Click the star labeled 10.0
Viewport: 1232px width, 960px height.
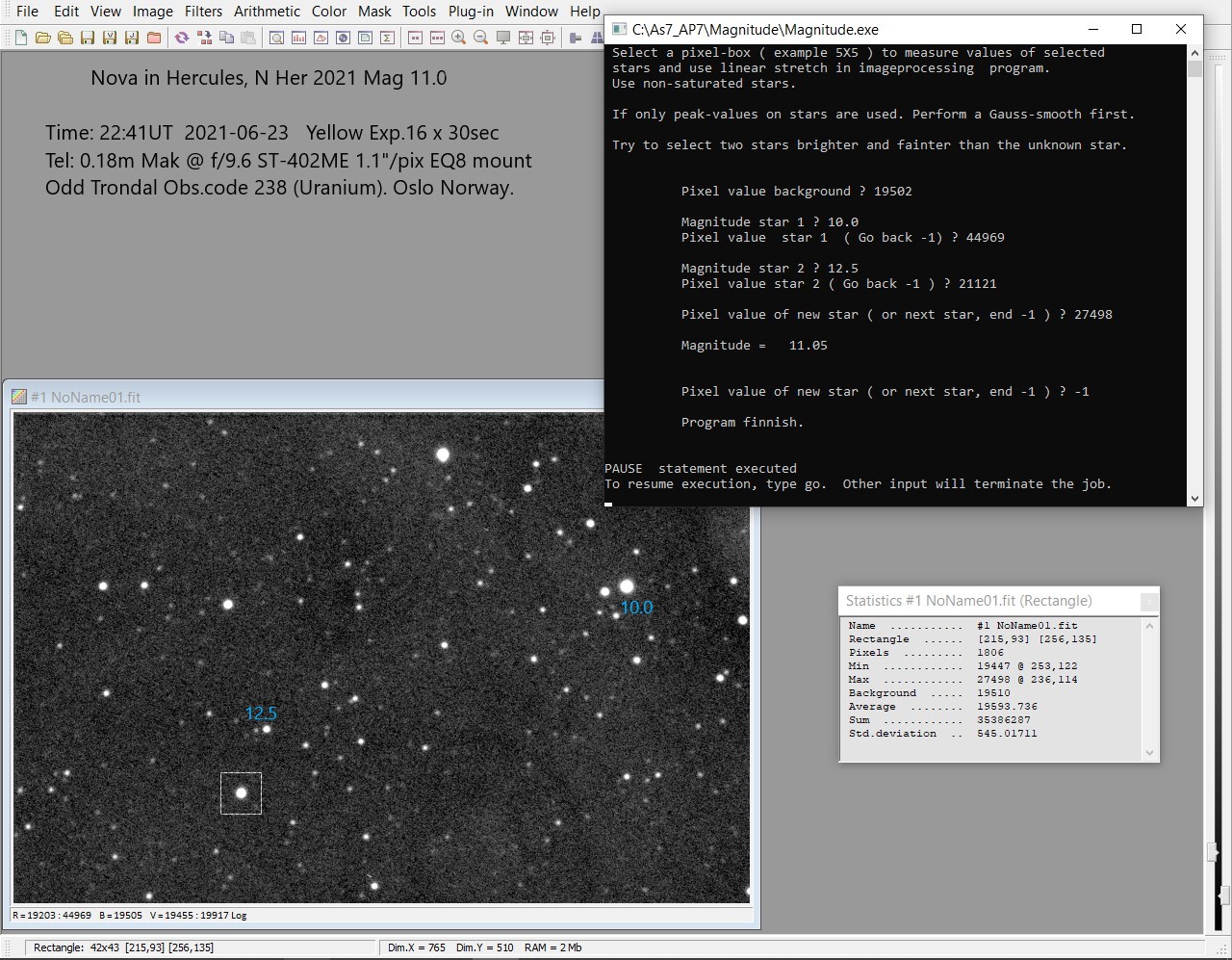tap(627, 586)
